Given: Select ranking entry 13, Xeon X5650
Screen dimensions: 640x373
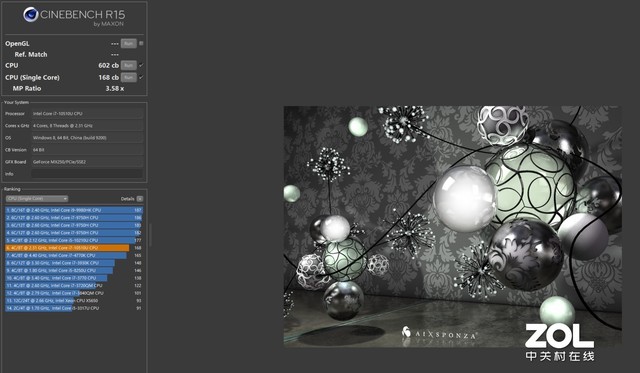Looking at the screenshot, I should [x=74, y=301].
